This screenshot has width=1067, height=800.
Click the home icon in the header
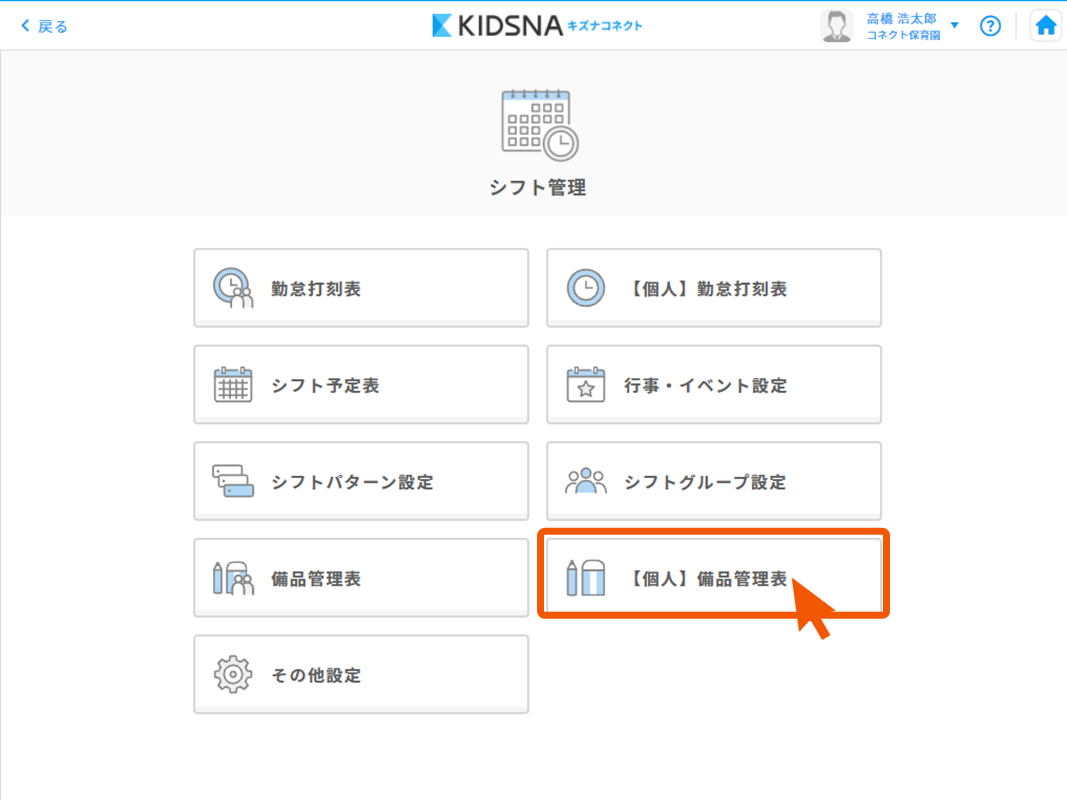click(1045, 26)
